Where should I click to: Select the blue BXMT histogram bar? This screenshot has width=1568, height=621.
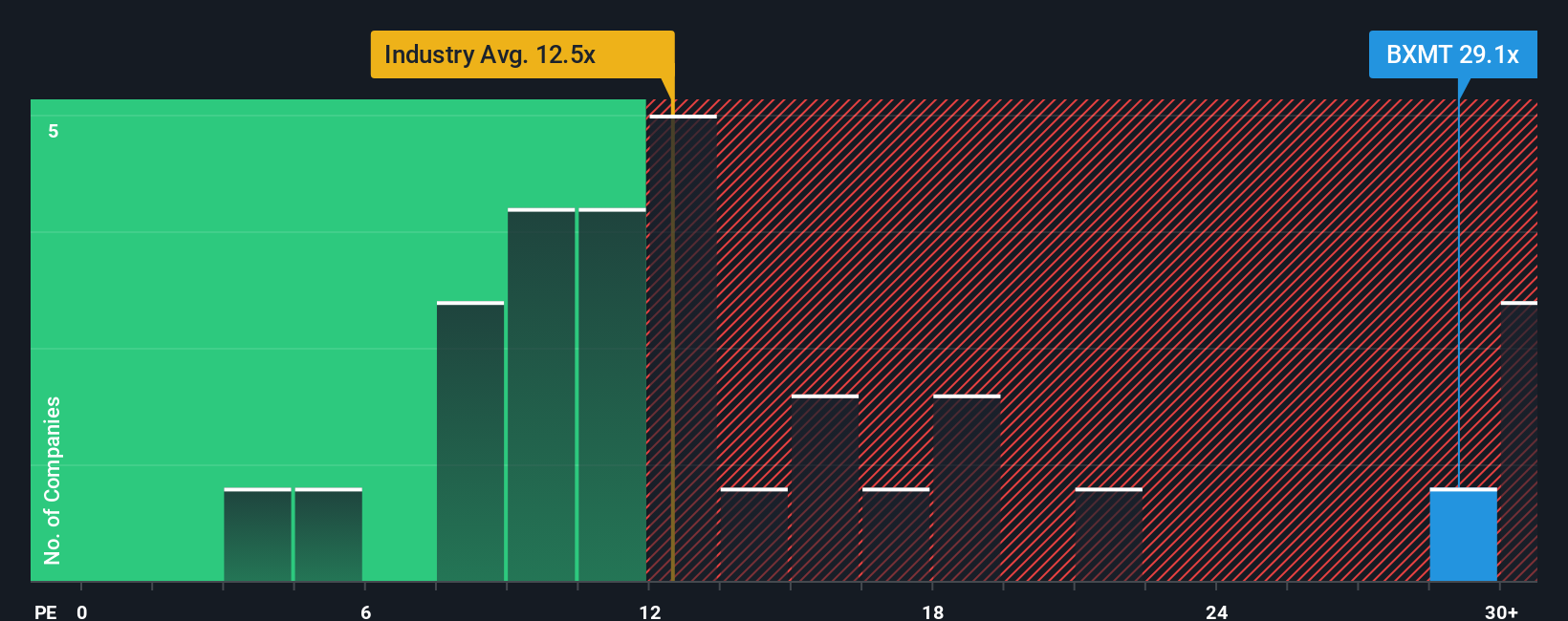coord(1463,535)
